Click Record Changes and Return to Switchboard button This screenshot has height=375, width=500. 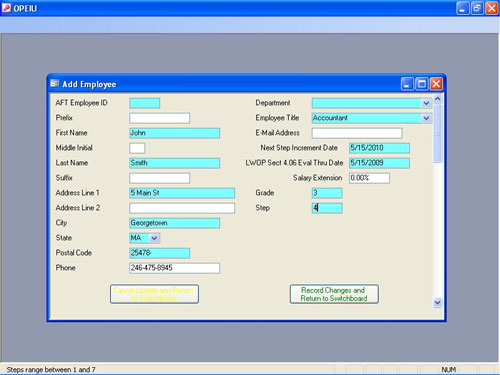(334, 294)
